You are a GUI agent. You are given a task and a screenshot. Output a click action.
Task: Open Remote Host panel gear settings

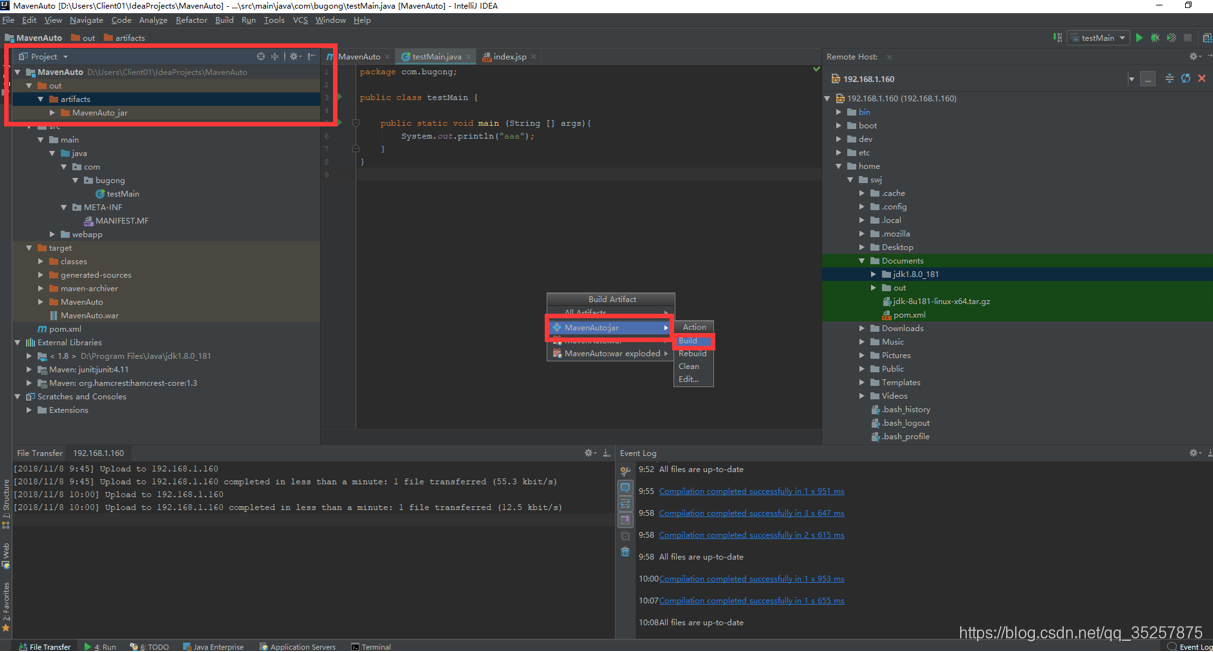coord(1194,57)
